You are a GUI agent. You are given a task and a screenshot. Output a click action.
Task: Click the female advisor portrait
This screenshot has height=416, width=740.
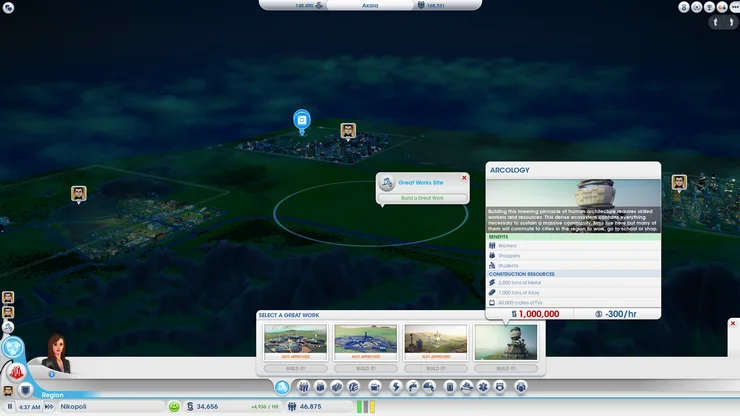[x=57, y=353]
